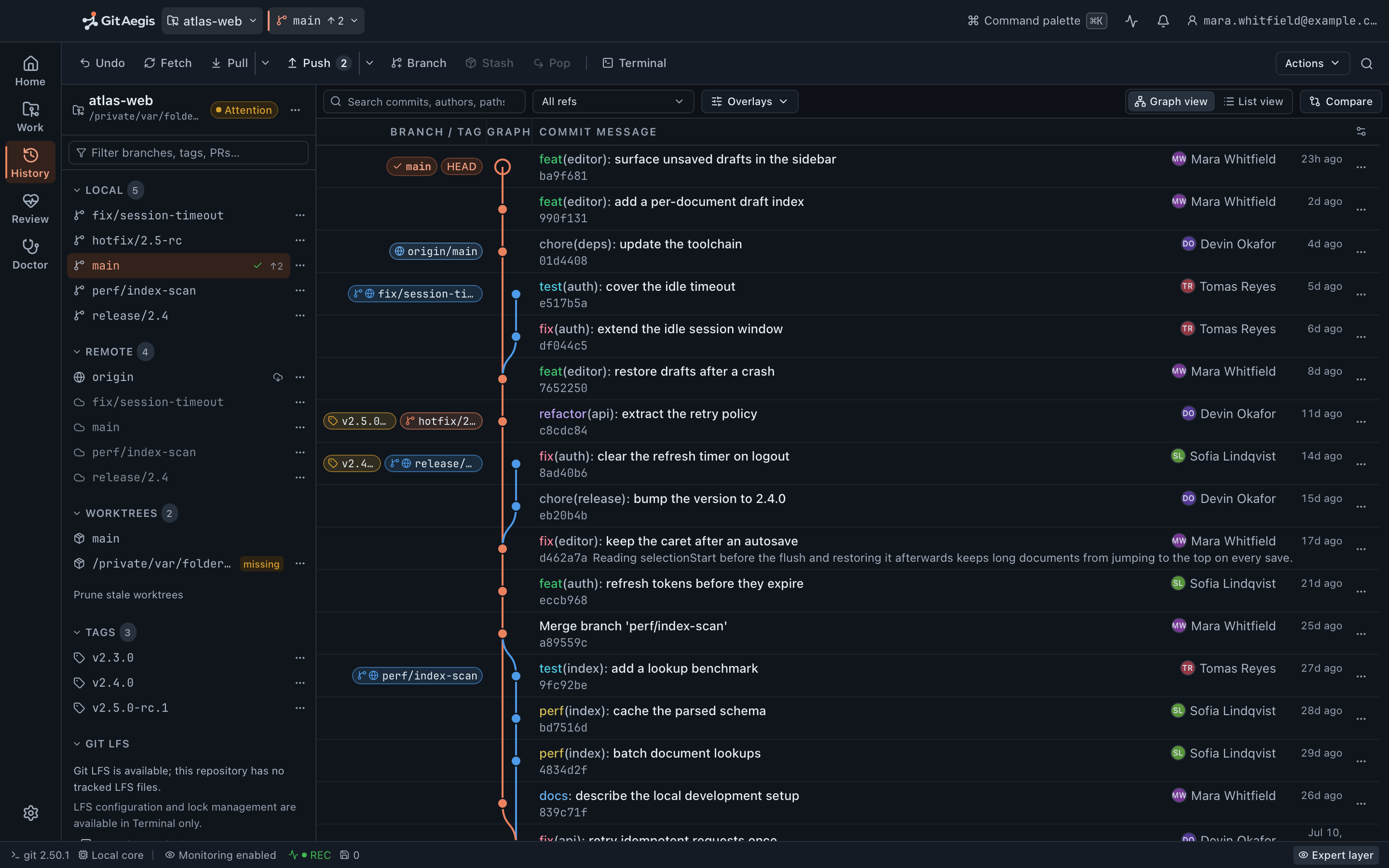The image size is (1389, 868).
Task: Switch to Graph view
Action: tap(1171, 102)
